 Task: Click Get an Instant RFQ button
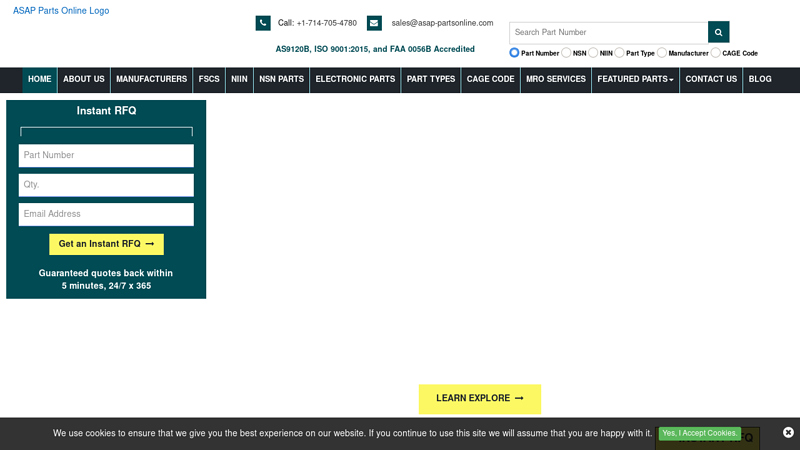click(x=106, y=244)
